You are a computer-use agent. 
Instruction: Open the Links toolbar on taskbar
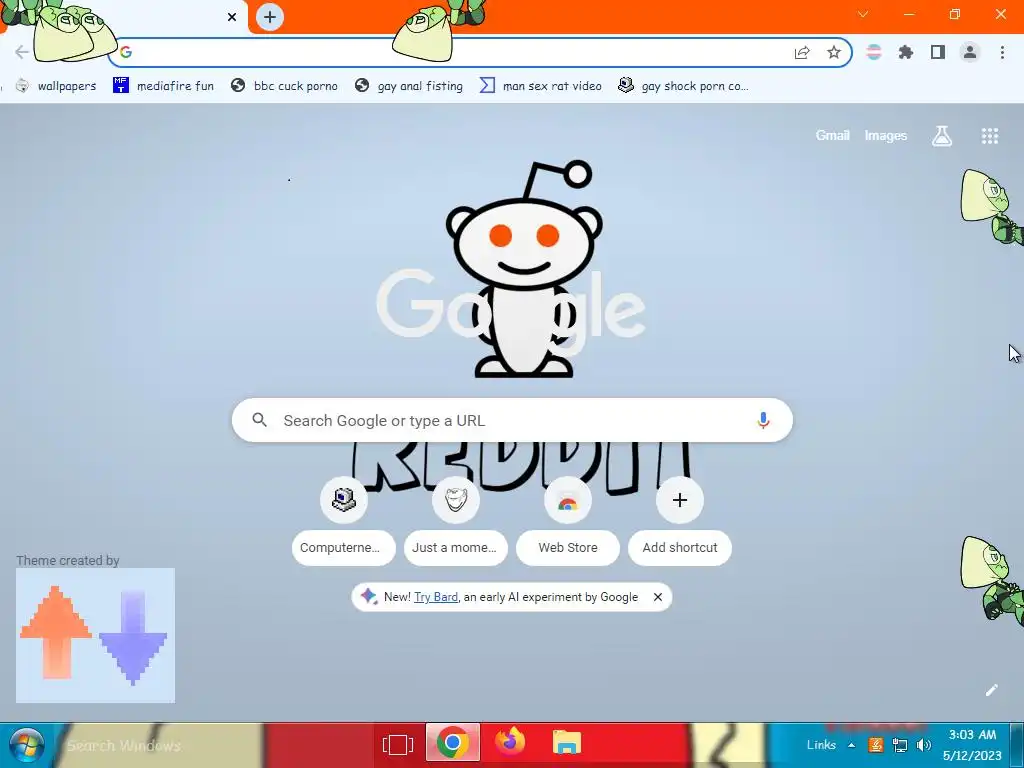tap(821, 745)
